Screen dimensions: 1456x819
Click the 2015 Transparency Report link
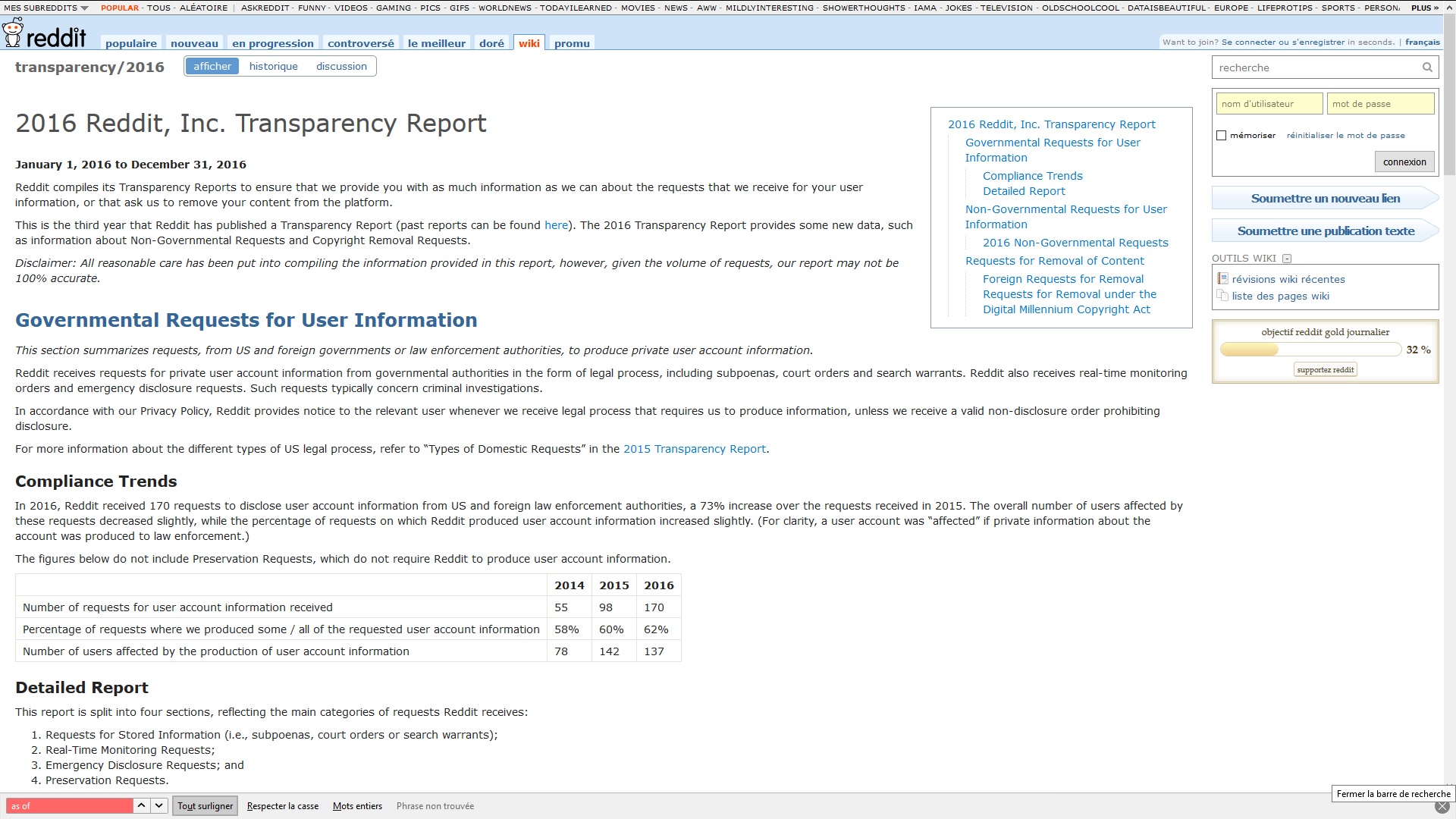(695, 448)
